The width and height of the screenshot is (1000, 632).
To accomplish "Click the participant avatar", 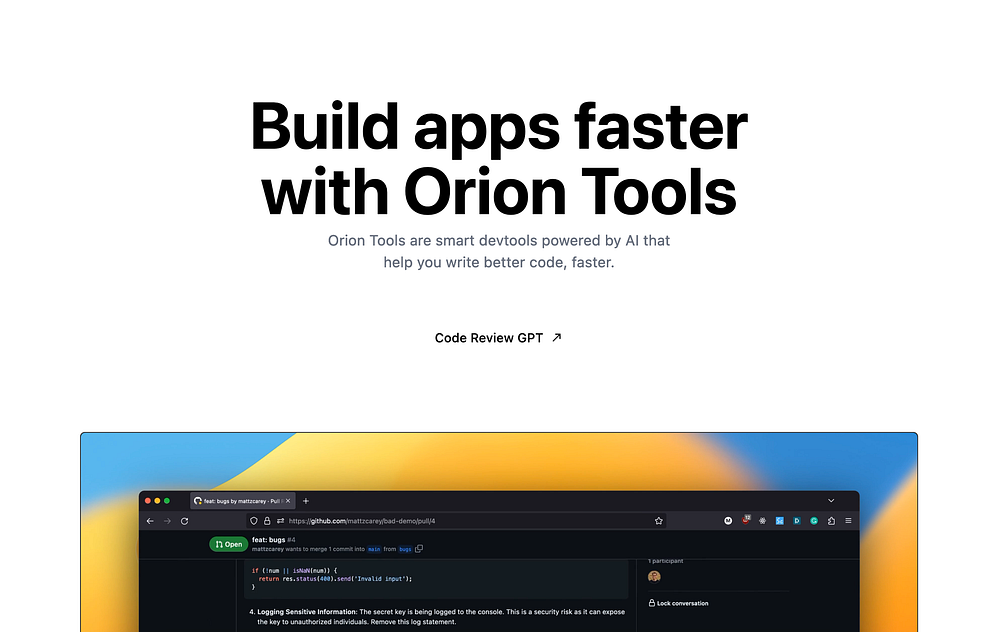I will 654,577.
